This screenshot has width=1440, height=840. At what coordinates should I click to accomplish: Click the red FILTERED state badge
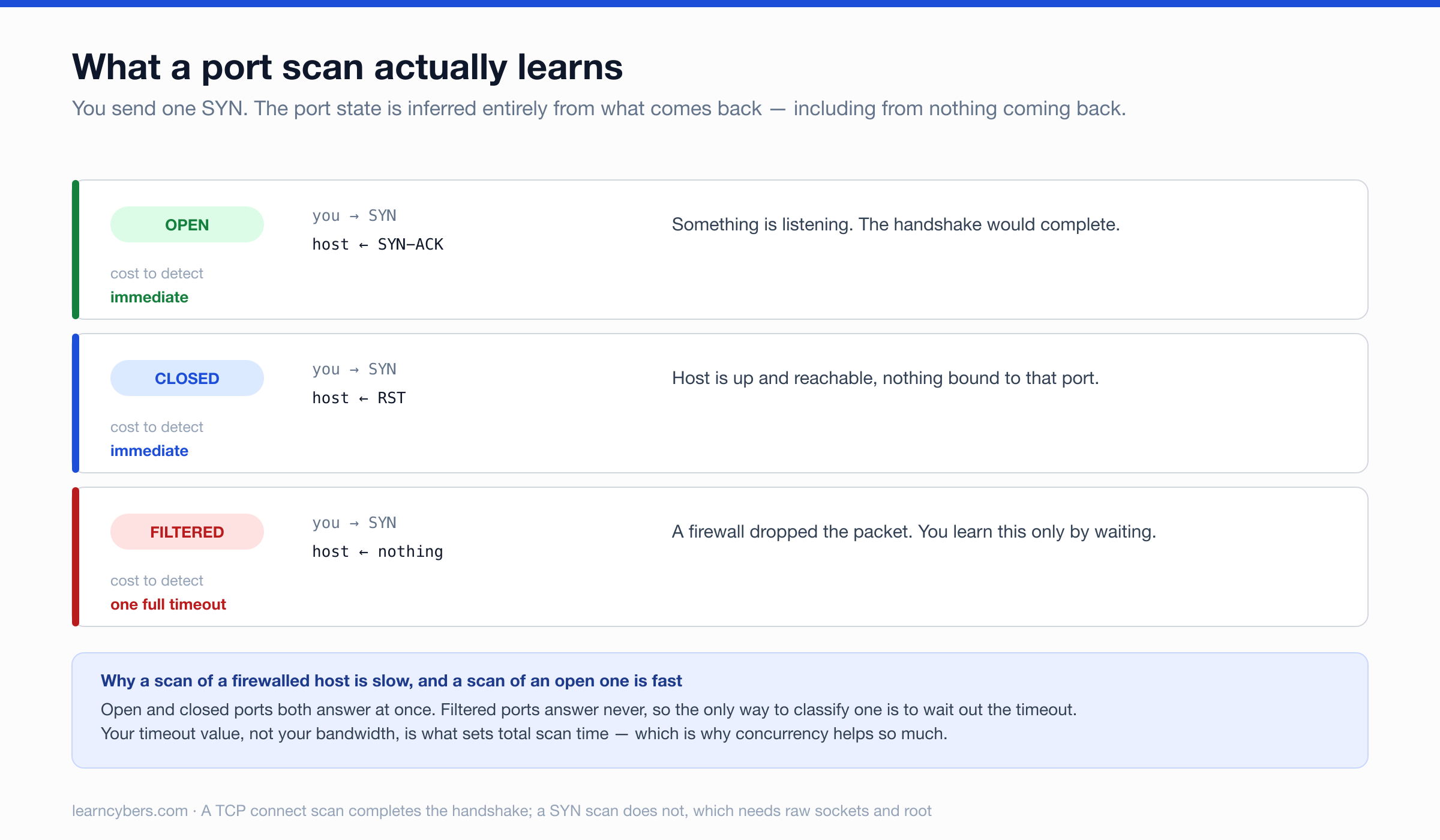pos(187,532)
